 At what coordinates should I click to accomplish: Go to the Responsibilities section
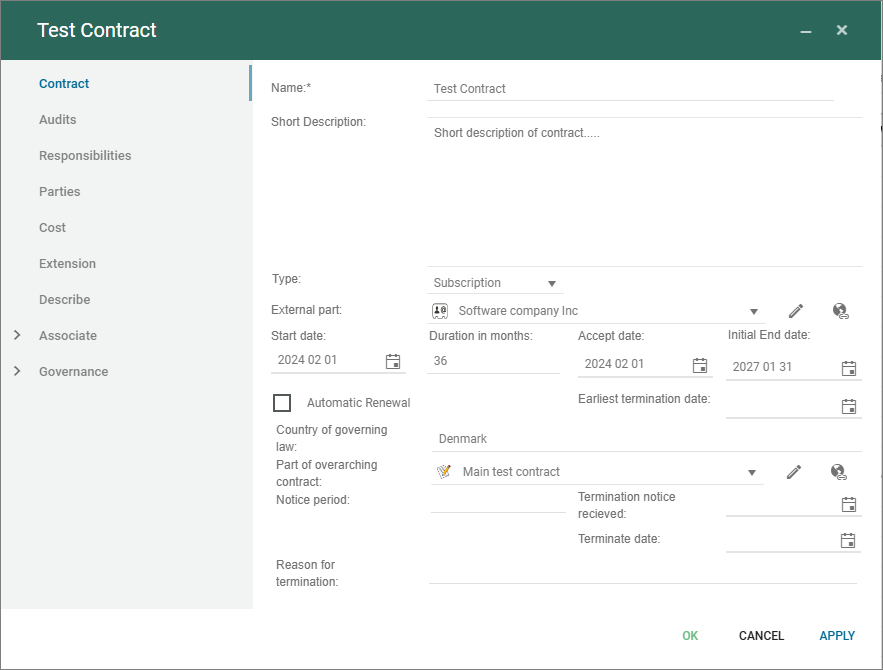pos(85,156)
